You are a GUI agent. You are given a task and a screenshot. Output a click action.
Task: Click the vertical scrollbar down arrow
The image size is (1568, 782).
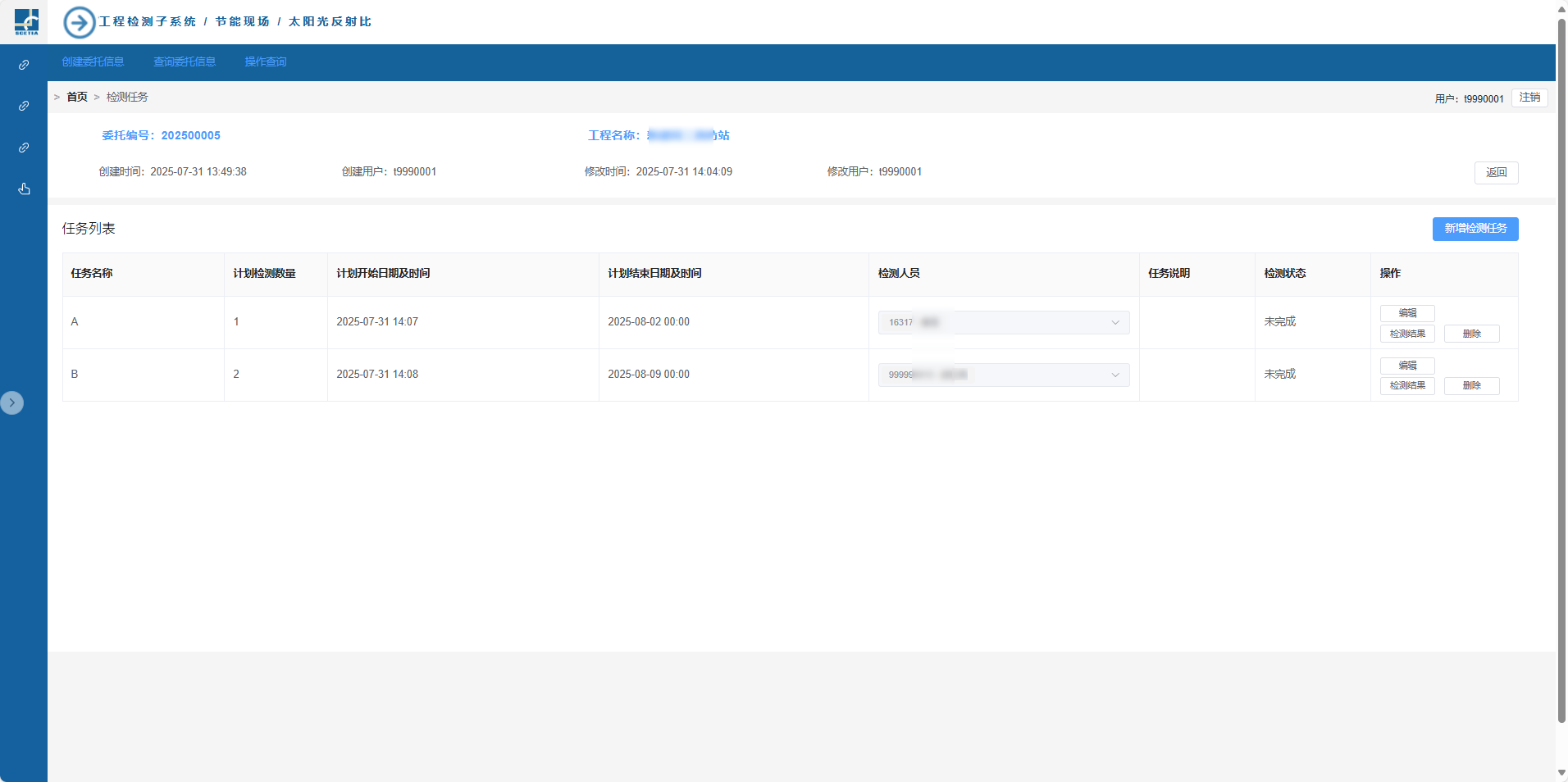tap(1561, 772)
